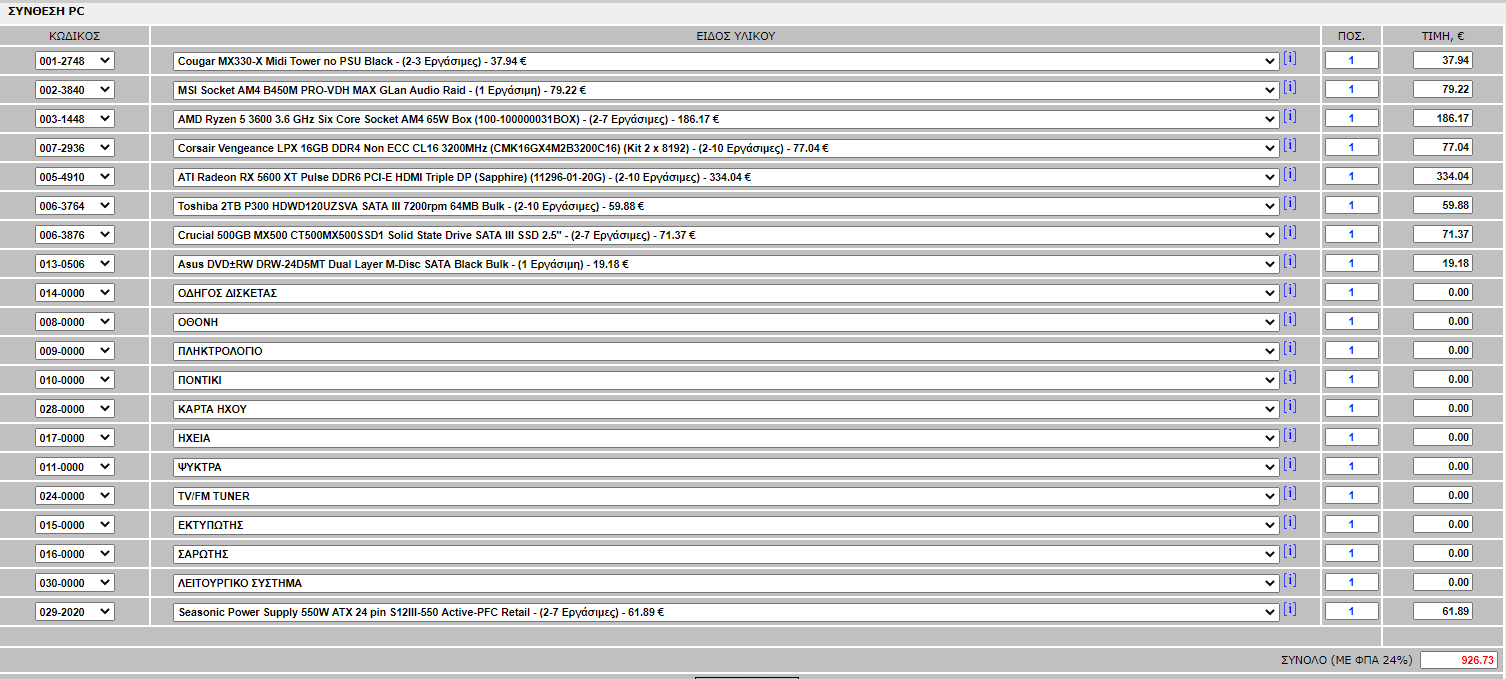
Task: Click the ΚΩΔΙΚΟΣ column header
Action: click(x=75, y=36)
